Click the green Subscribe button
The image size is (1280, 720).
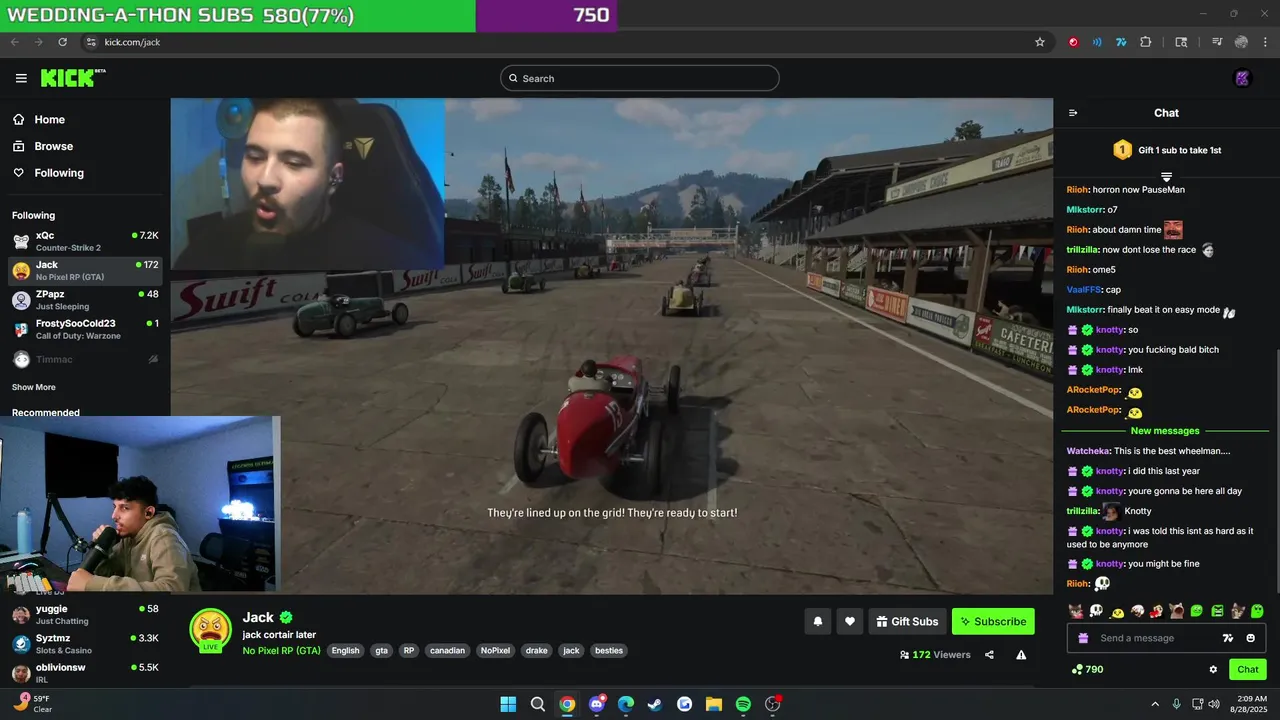coord(993,621)
